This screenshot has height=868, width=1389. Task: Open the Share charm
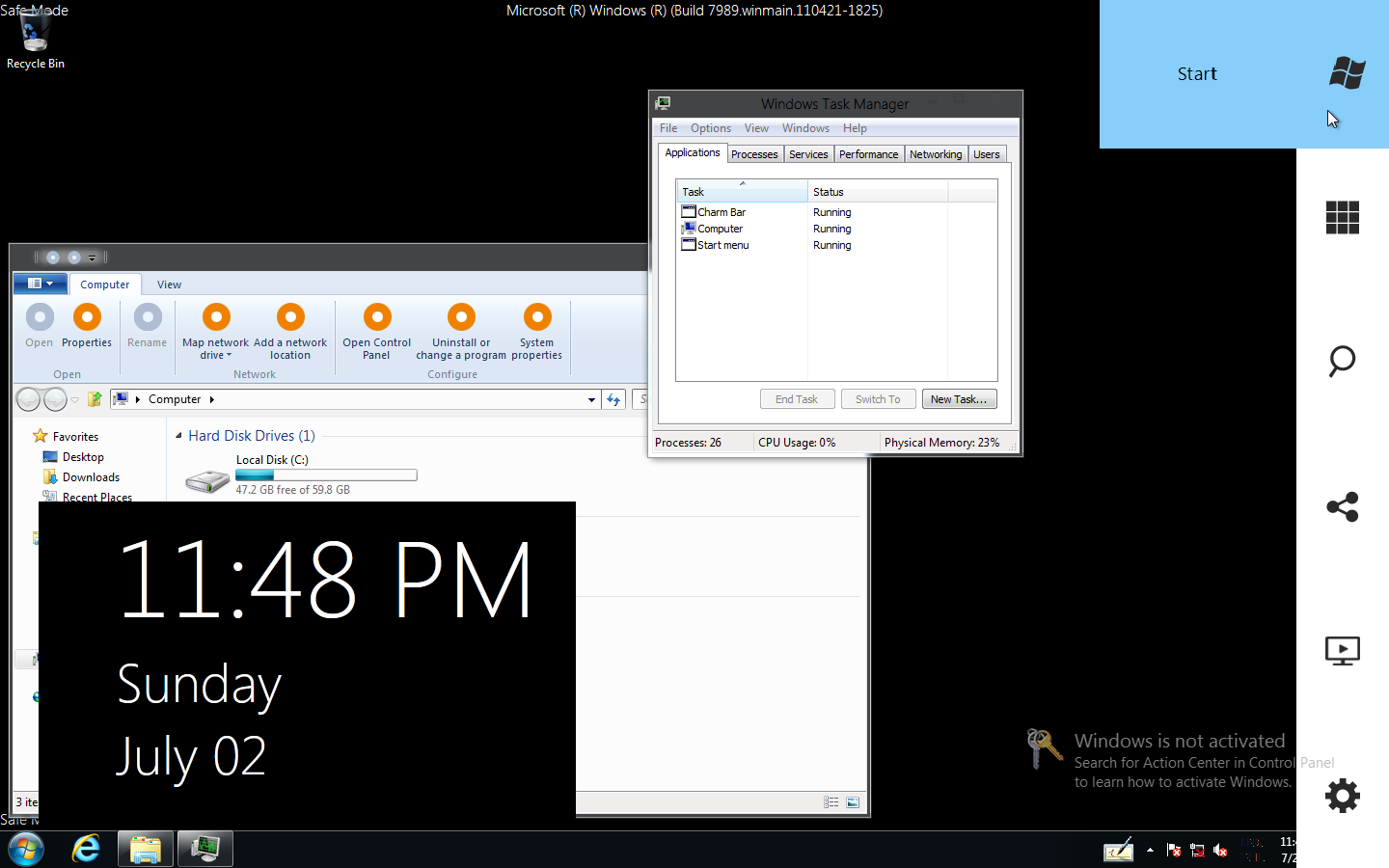pos(1343,507)
